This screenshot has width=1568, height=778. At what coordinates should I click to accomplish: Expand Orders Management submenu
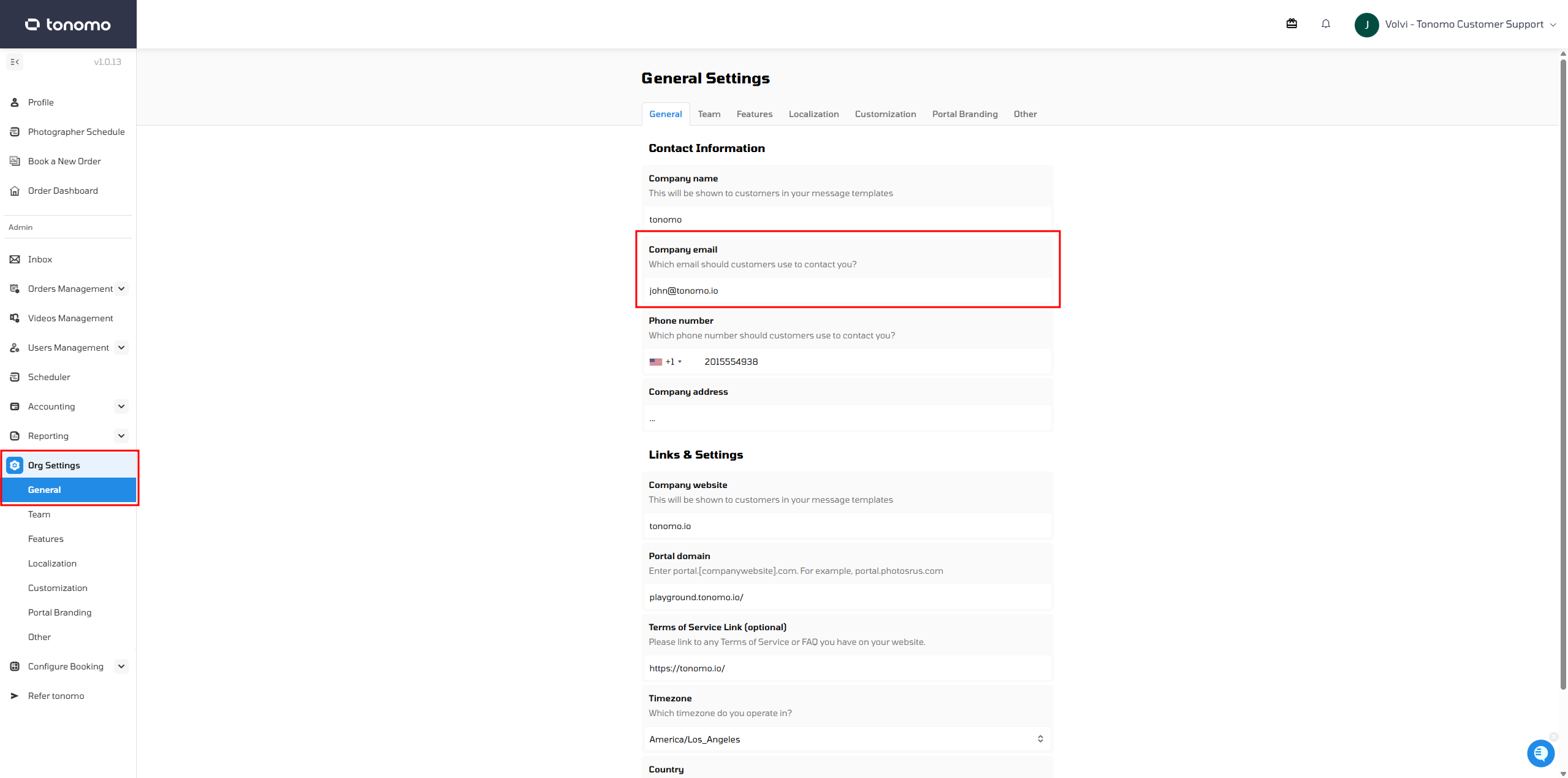[x=121, y=289]
